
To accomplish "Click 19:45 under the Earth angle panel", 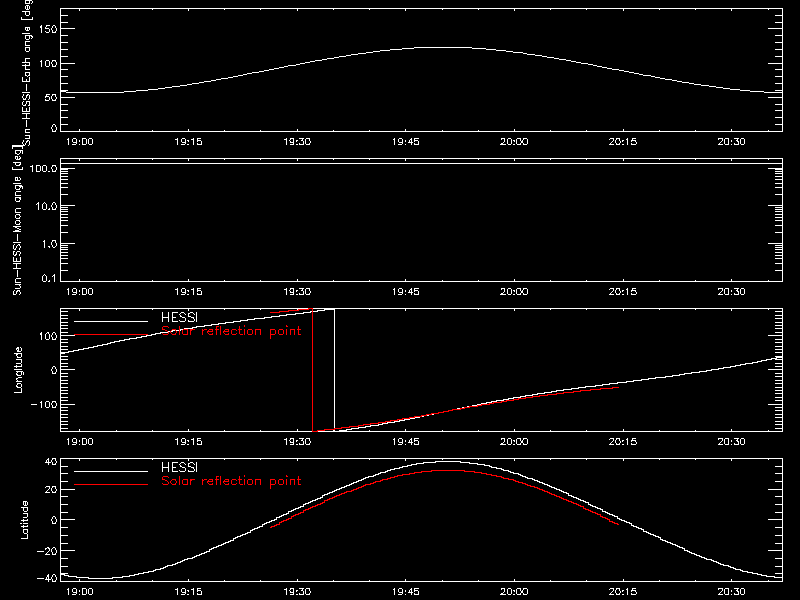I will tap(406, 142).
